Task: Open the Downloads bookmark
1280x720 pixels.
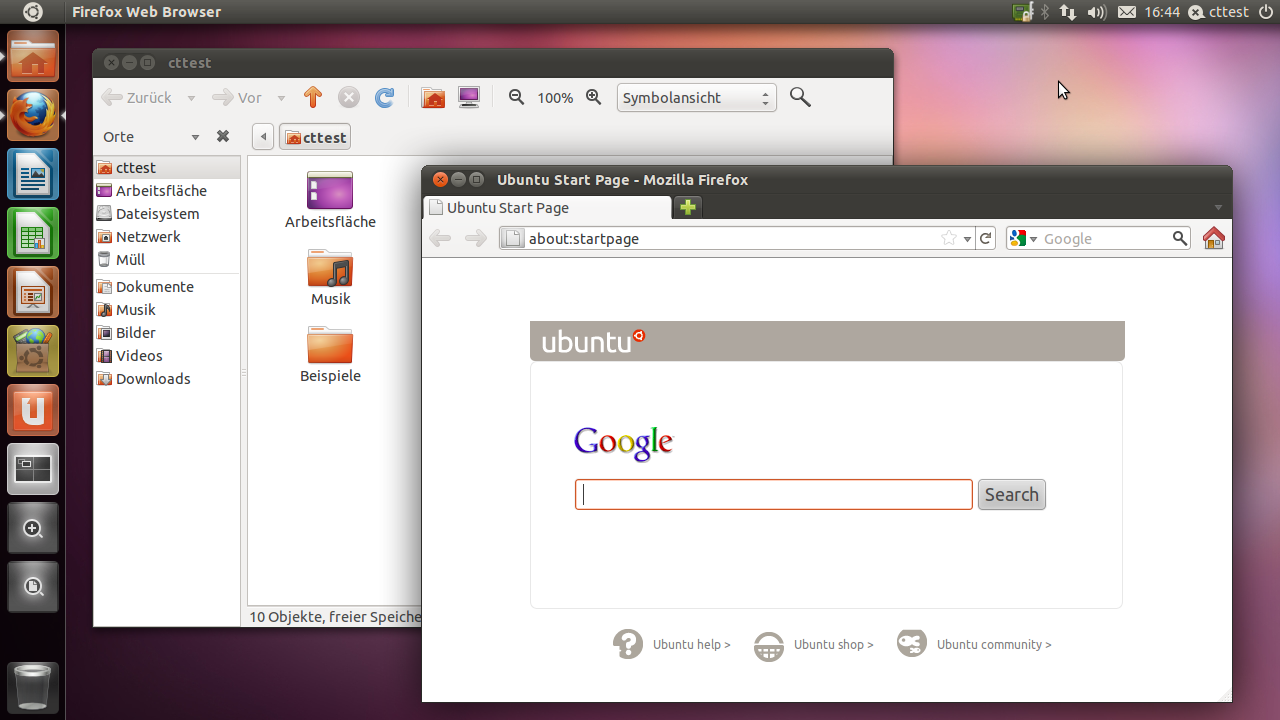Action: (x=167, y=379)
